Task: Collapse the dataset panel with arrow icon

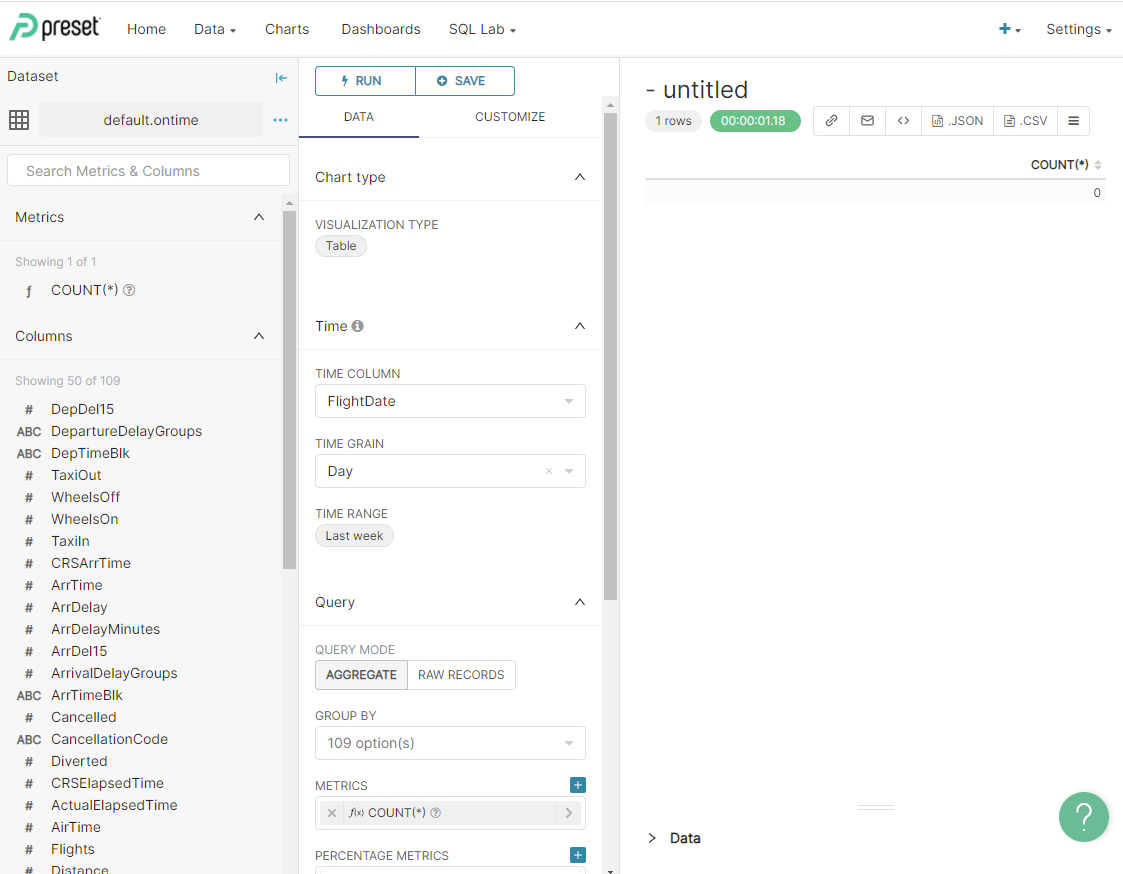Action: [x=281, y=77]
